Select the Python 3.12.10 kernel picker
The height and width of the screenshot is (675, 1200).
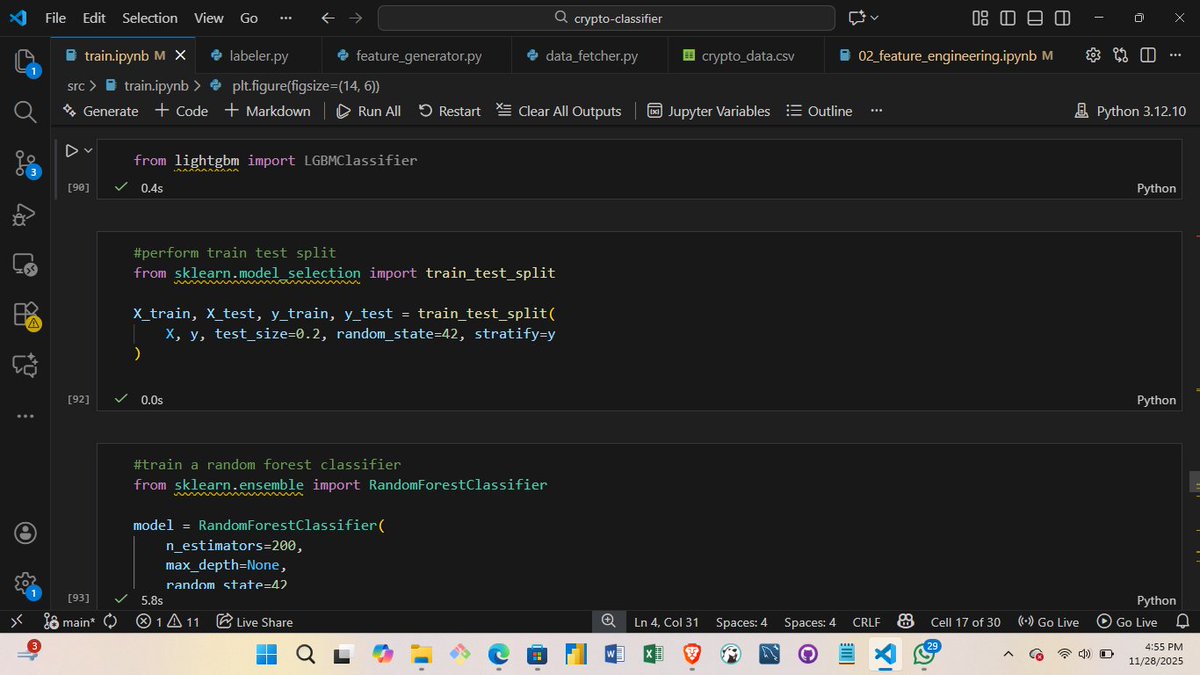point(1130,111)
